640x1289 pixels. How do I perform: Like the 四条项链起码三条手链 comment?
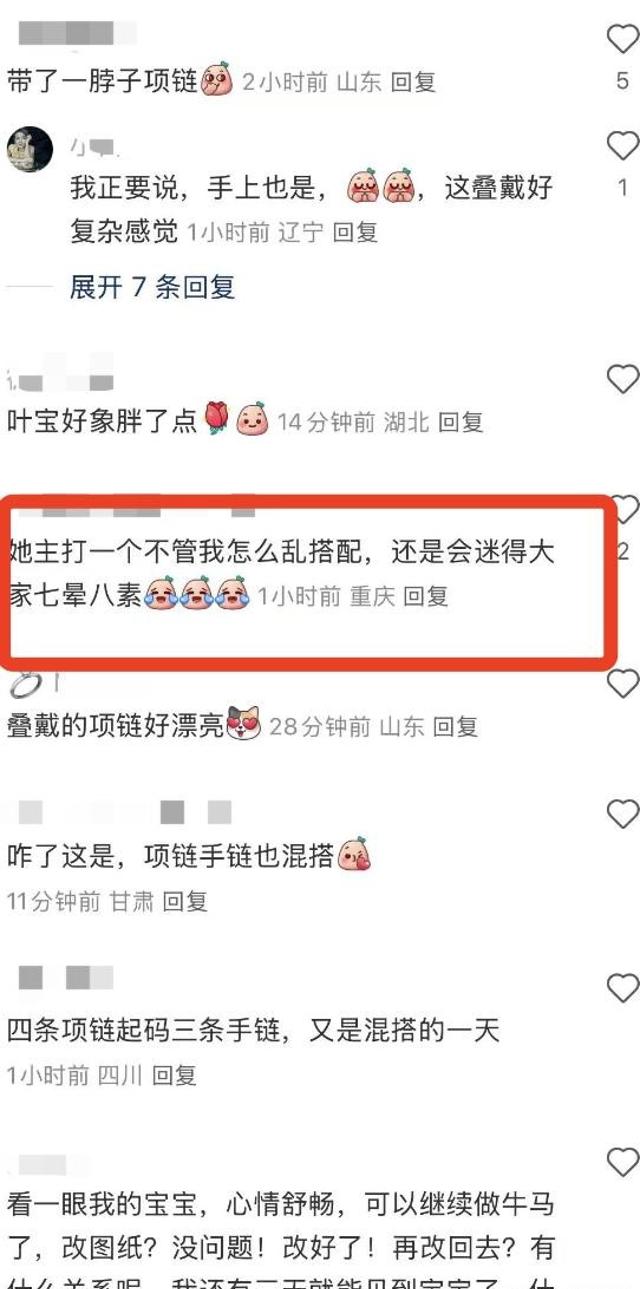[x=623, y=988]
